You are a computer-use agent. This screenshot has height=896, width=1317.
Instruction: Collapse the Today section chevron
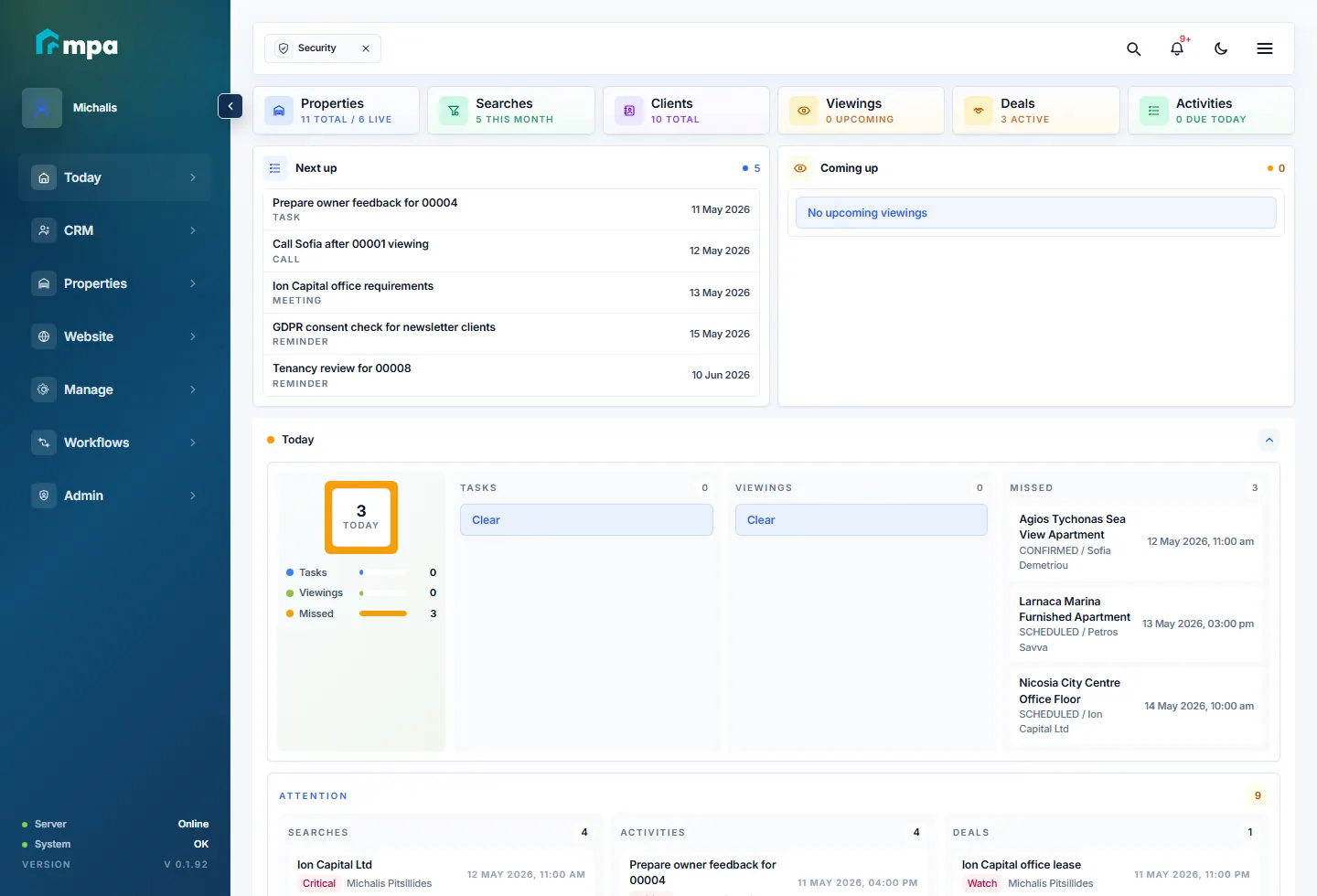pyautogui.click(x=1269, y=440)
